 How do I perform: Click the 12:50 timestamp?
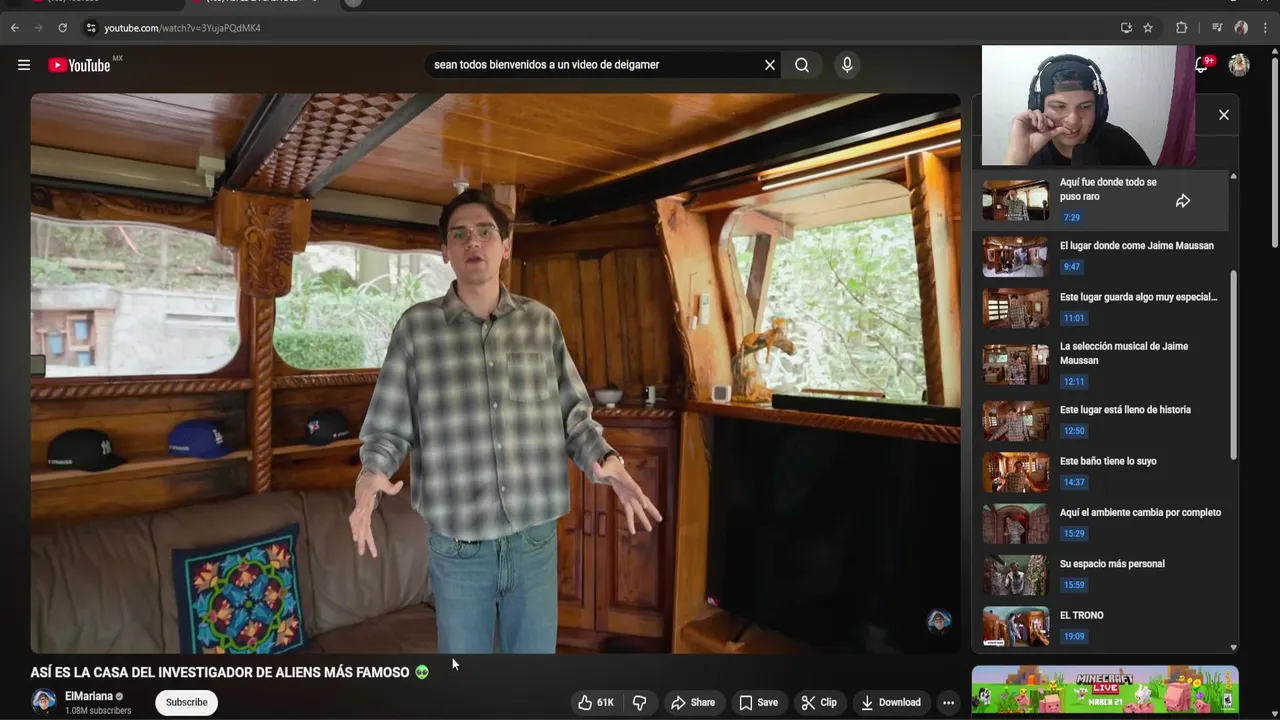tap(1073, 431)
